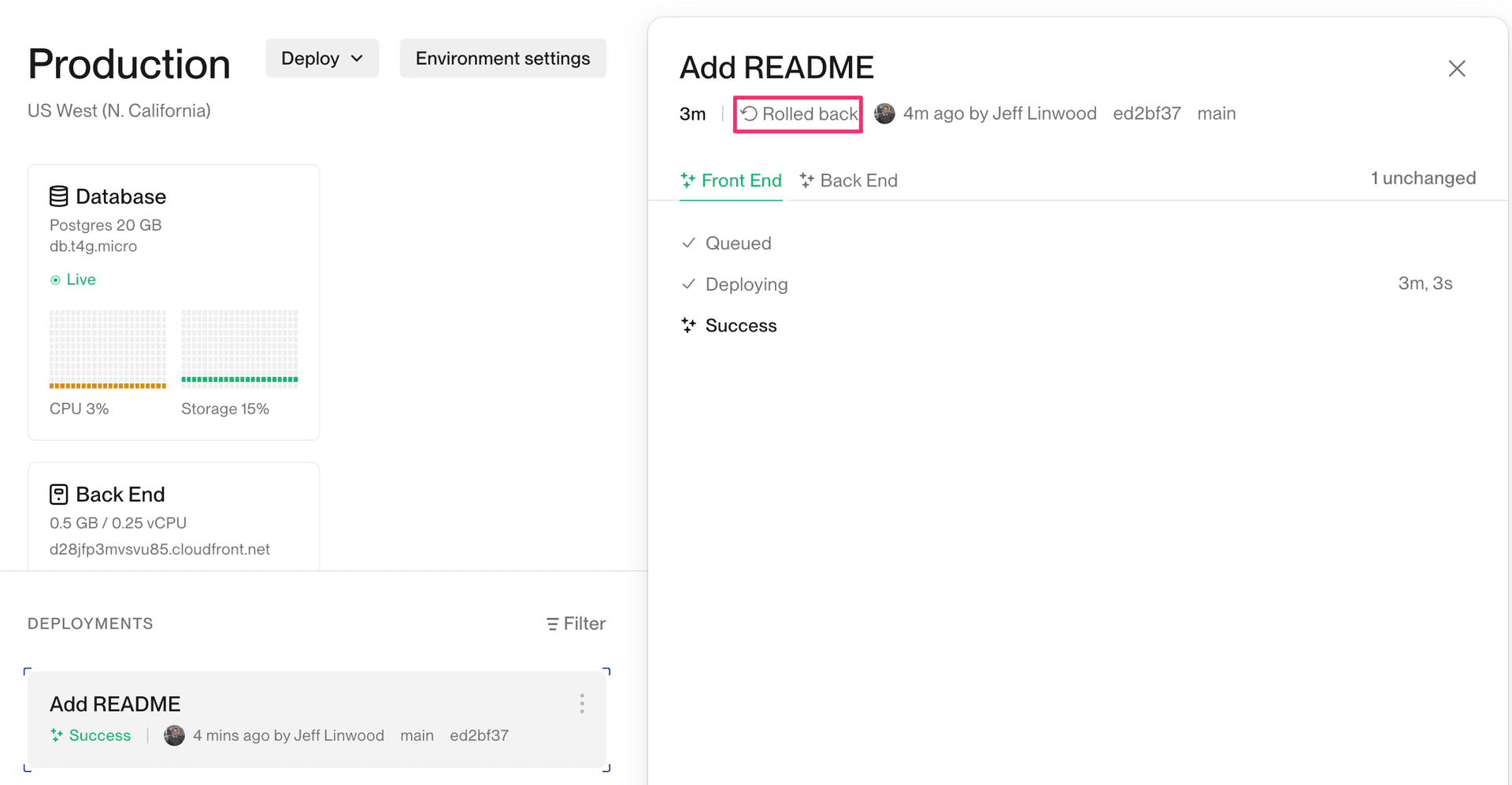The height and width of the screenshot is (785, 1512).
Task: Click d28jfp3mvsvu85.cloudfront.net domain
Action: click(x=160, y=550)
